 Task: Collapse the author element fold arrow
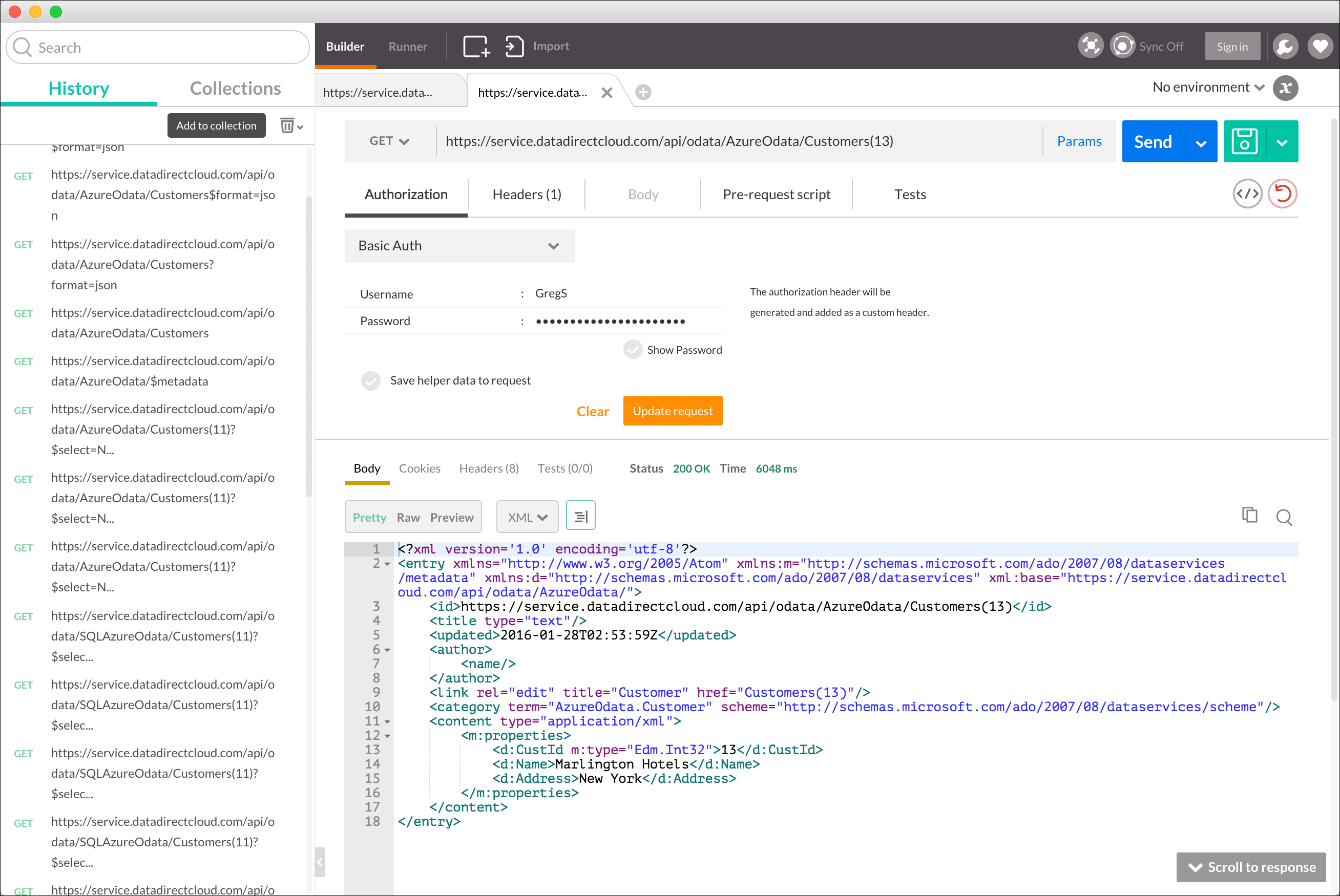click(387, 649)
